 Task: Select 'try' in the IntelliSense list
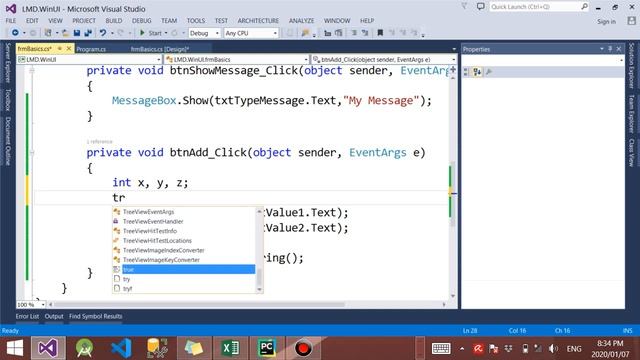[184, 279]
